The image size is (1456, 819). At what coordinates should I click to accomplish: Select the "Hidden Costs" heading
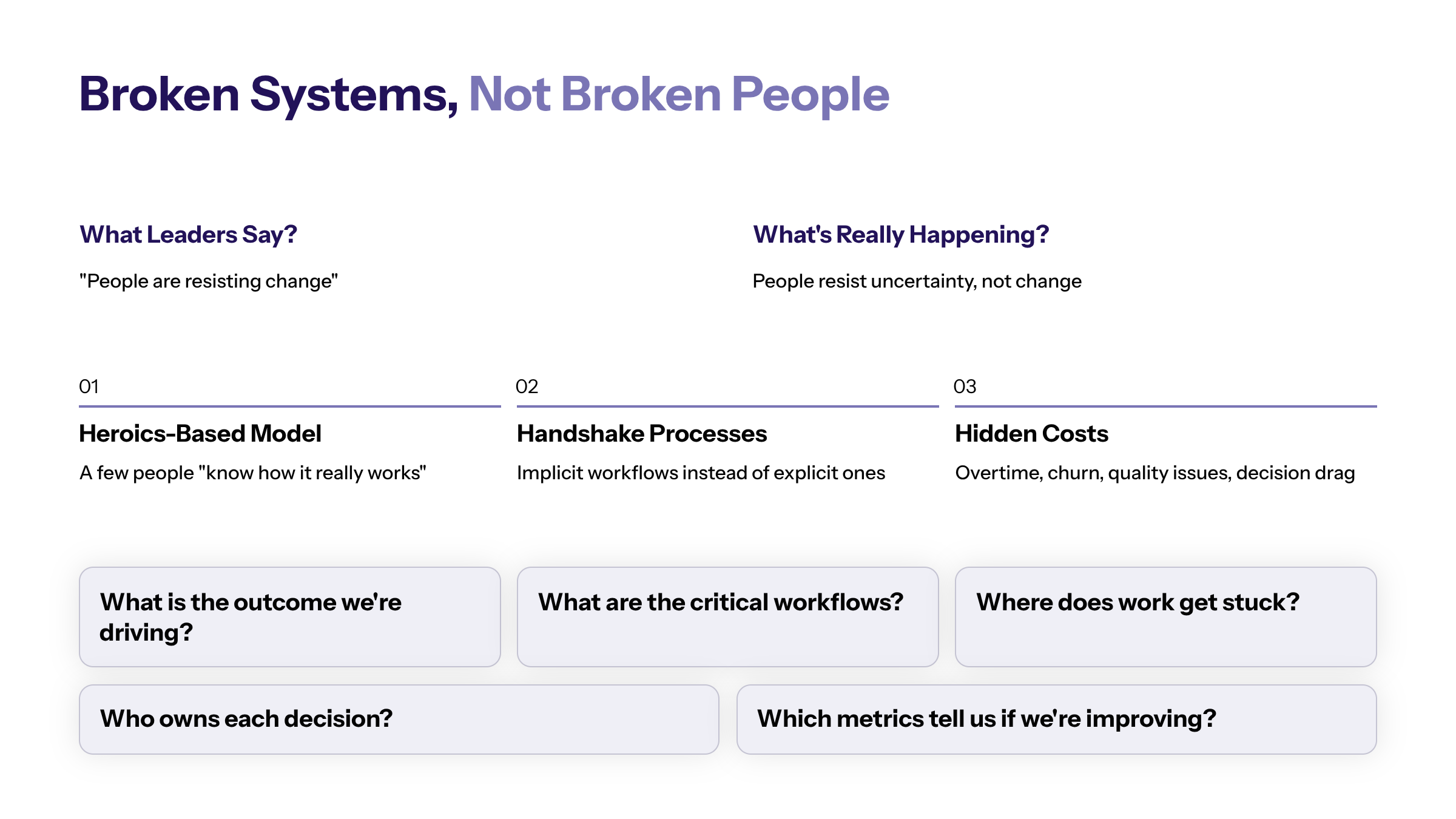(x=1031, y=434)
